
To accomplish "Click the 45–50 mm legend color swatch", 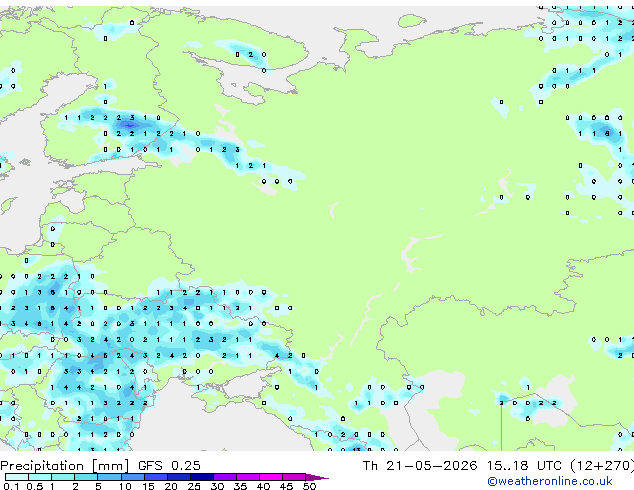I will point(294,477).
